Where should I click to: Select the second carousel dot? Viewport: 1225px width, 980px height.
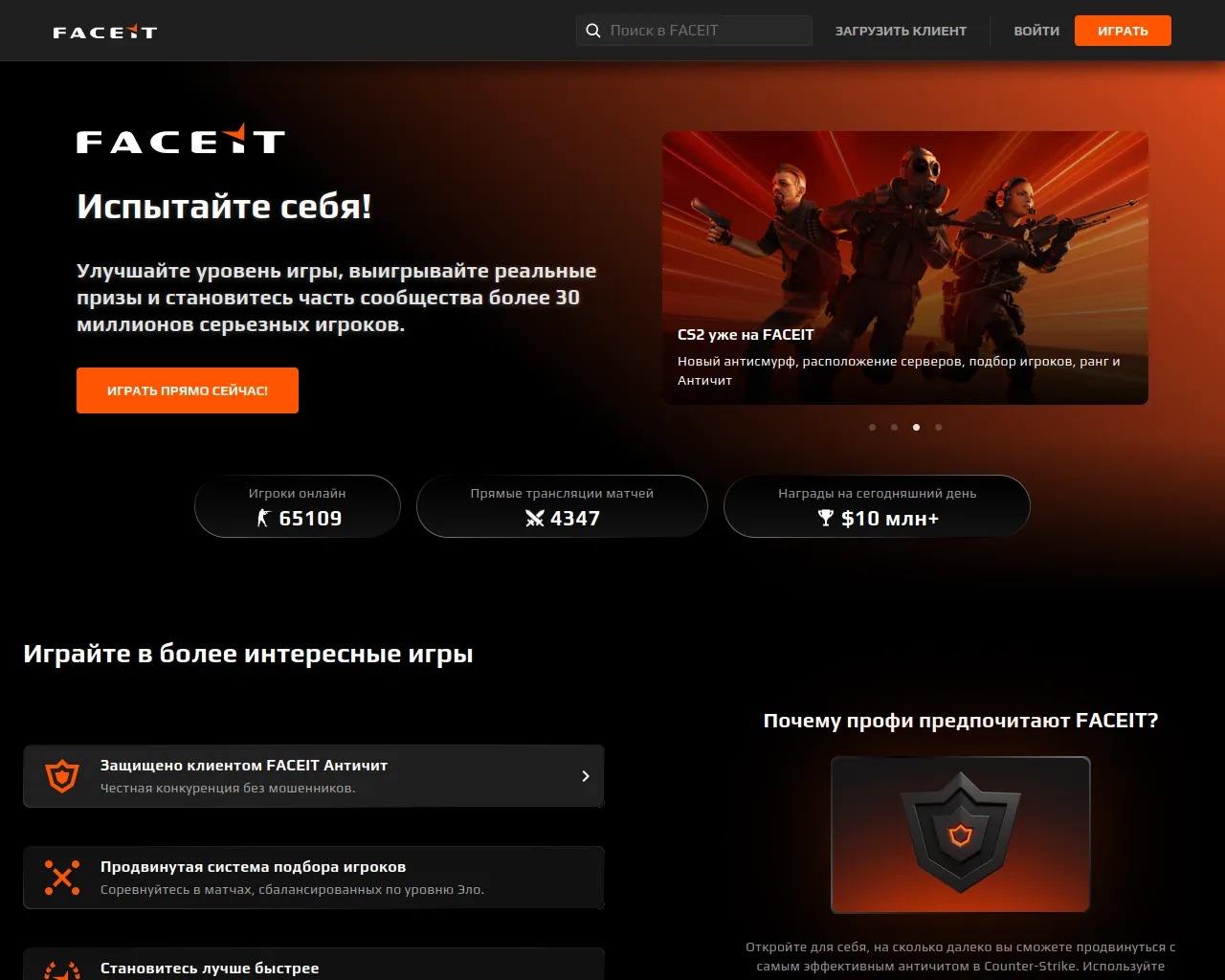pos(894,427)
